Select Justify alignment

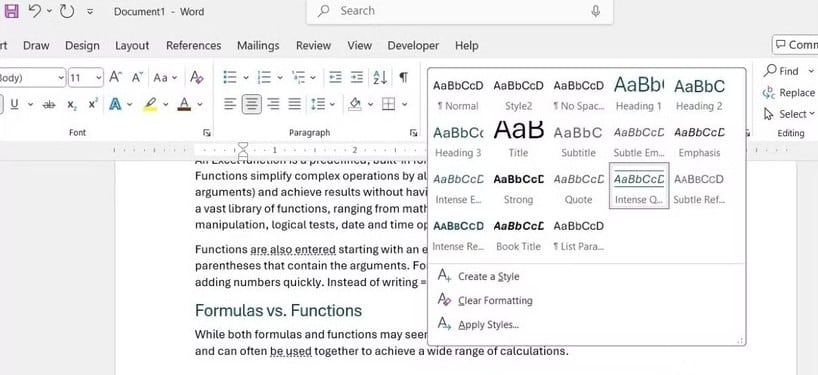click(x=295, y=104)
